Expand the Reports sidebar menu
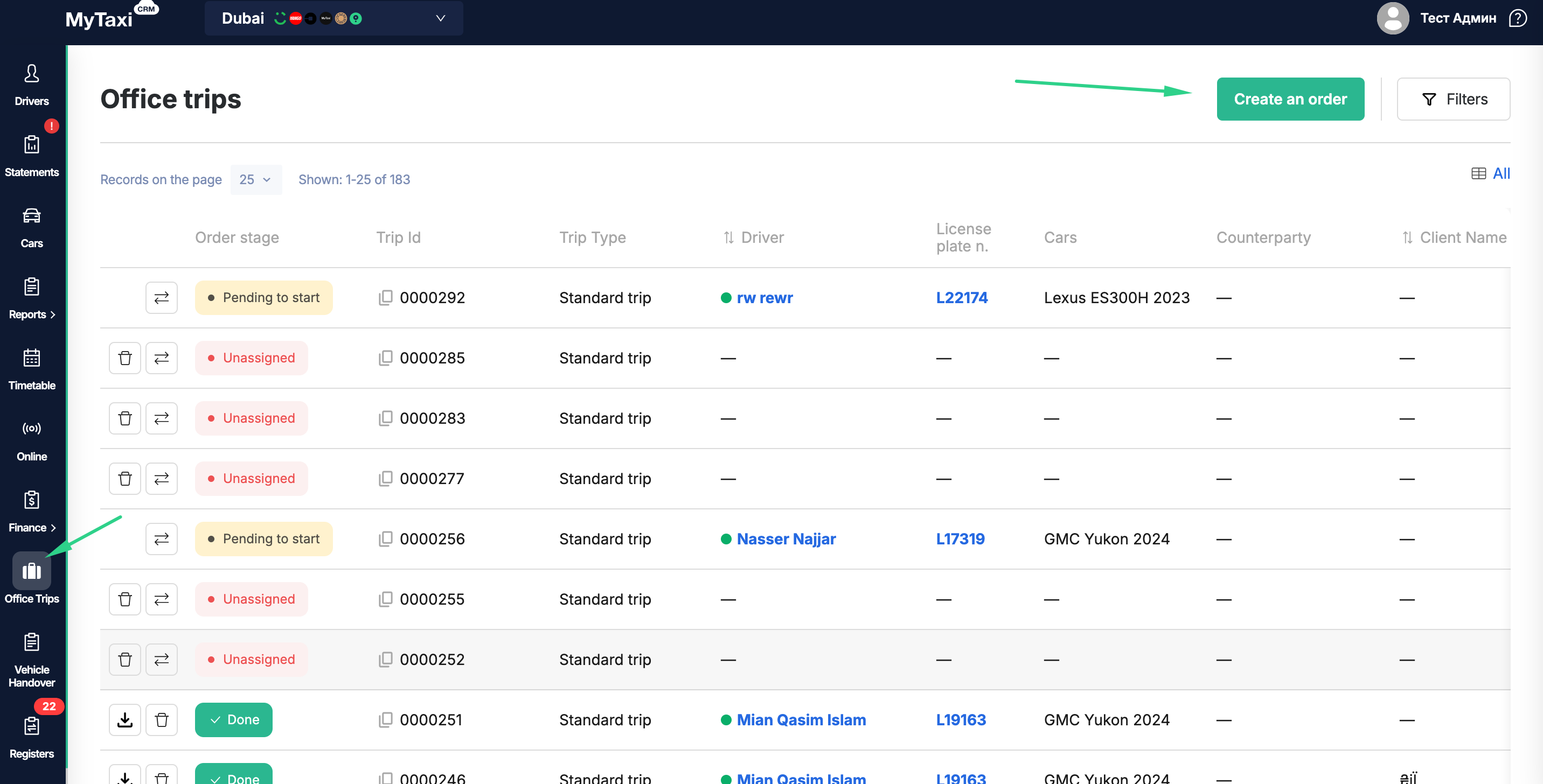The width and height of the screenshot is (1543, 784). point(32,299)
